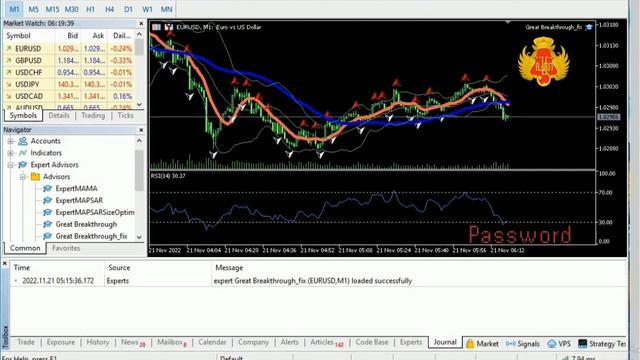Select USDJPY row in Market Watch
640x360 pixels.
click(x=68, y=84)
